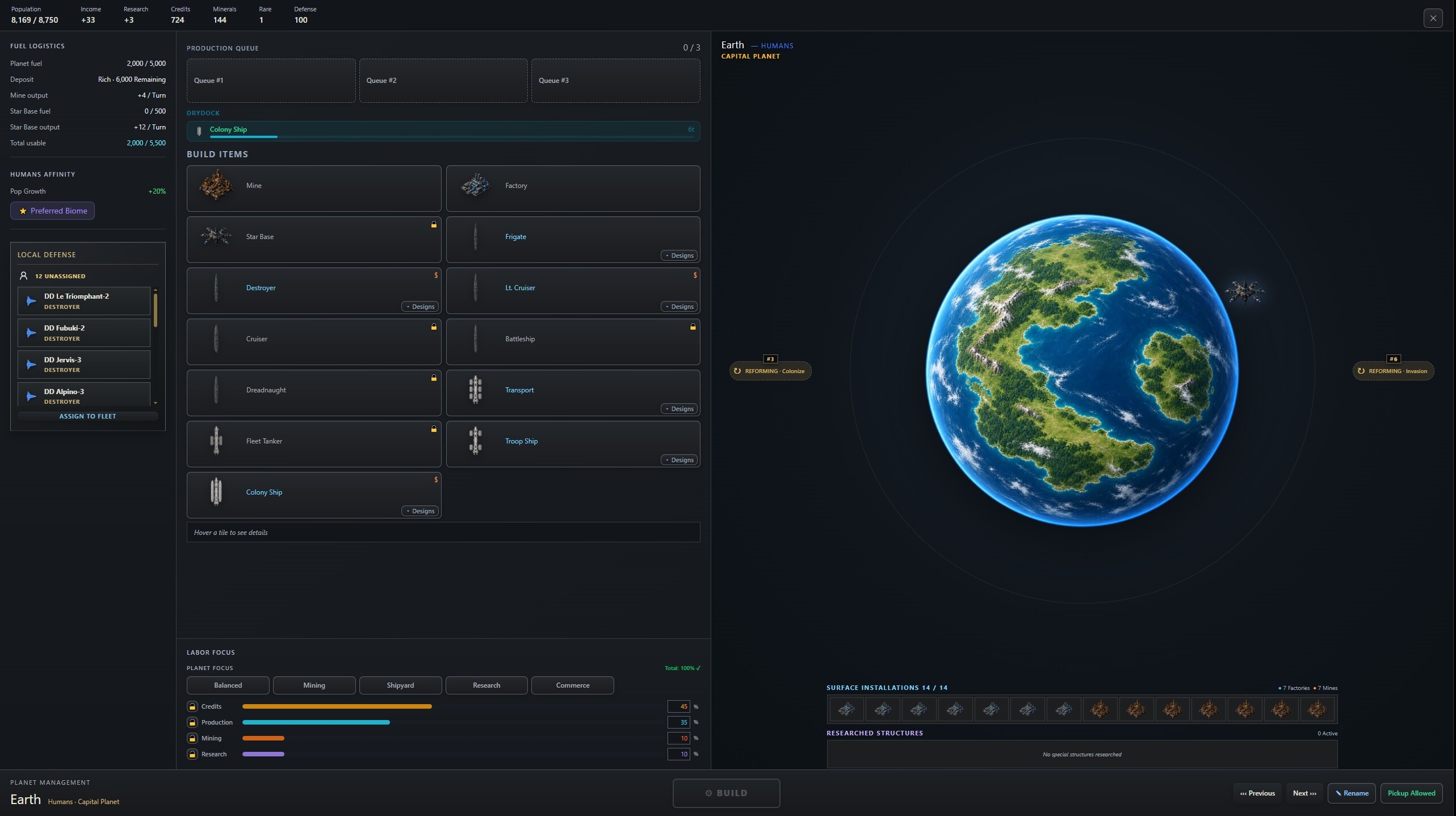Select the Fleet Tanker icon
1456x816 pixels.
tap(216, 441)
